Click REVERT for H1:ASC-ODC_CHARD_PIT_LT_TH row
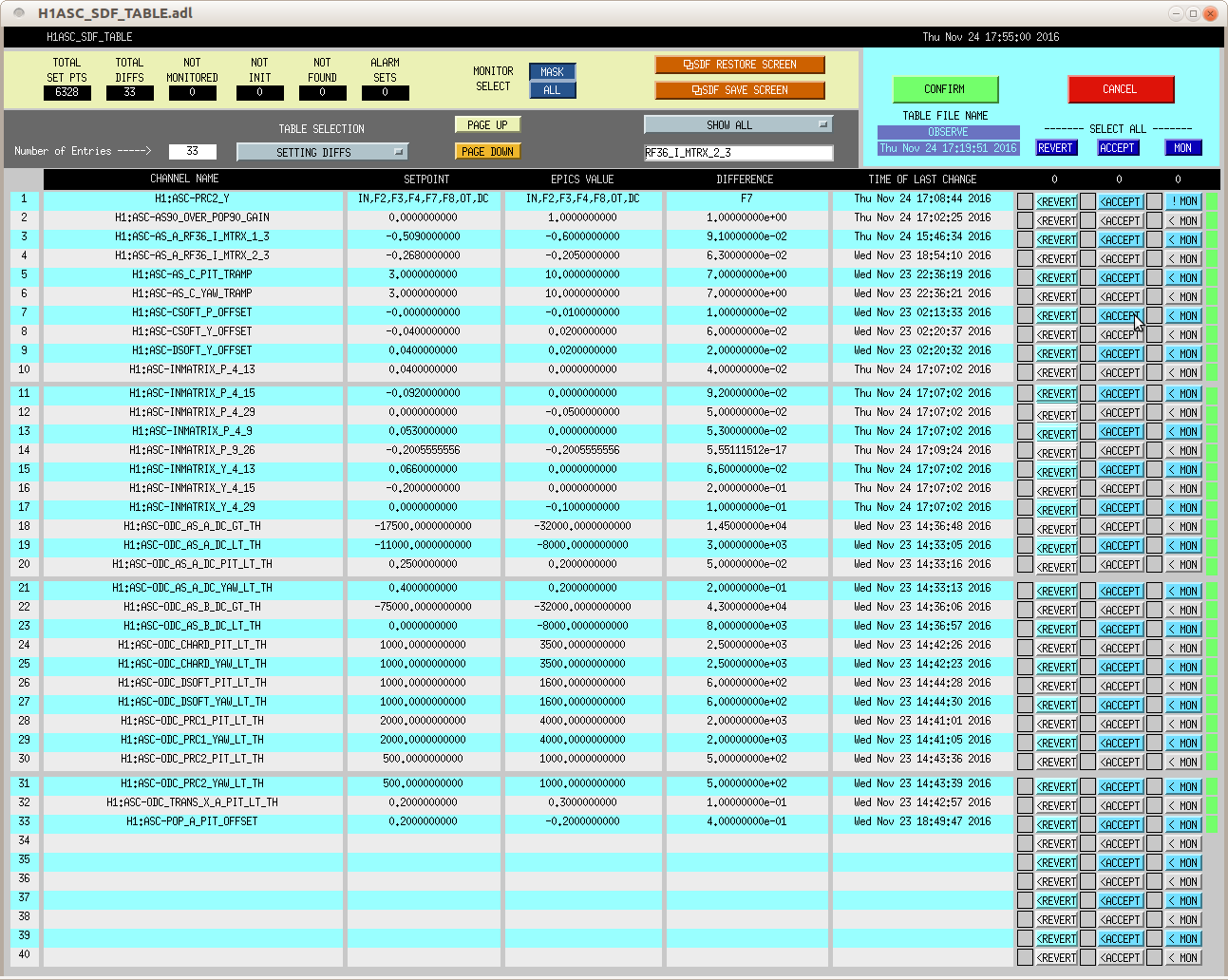 click(x=1056, y=648)
